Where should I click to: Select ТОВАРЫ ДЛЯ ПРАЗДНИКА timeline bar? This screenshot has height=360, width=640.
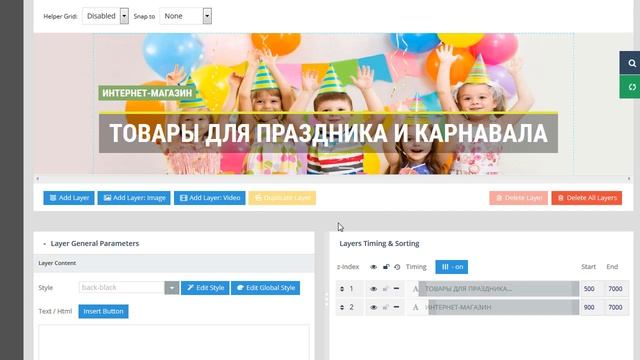(x=499, y=289)
